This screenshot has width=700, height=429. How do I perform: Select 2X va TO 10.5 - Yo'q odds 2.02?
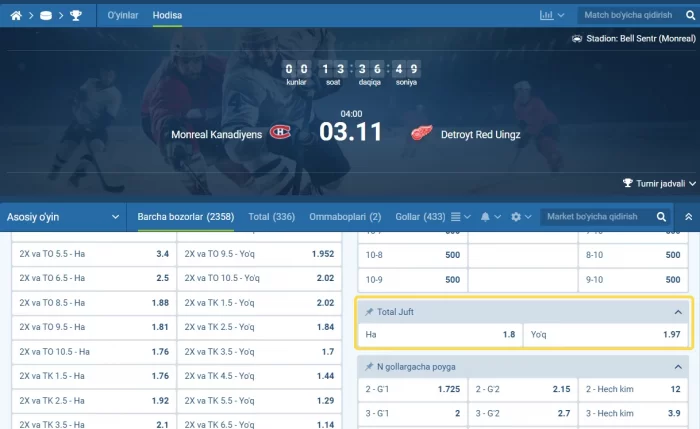click(x=259, y=278)
